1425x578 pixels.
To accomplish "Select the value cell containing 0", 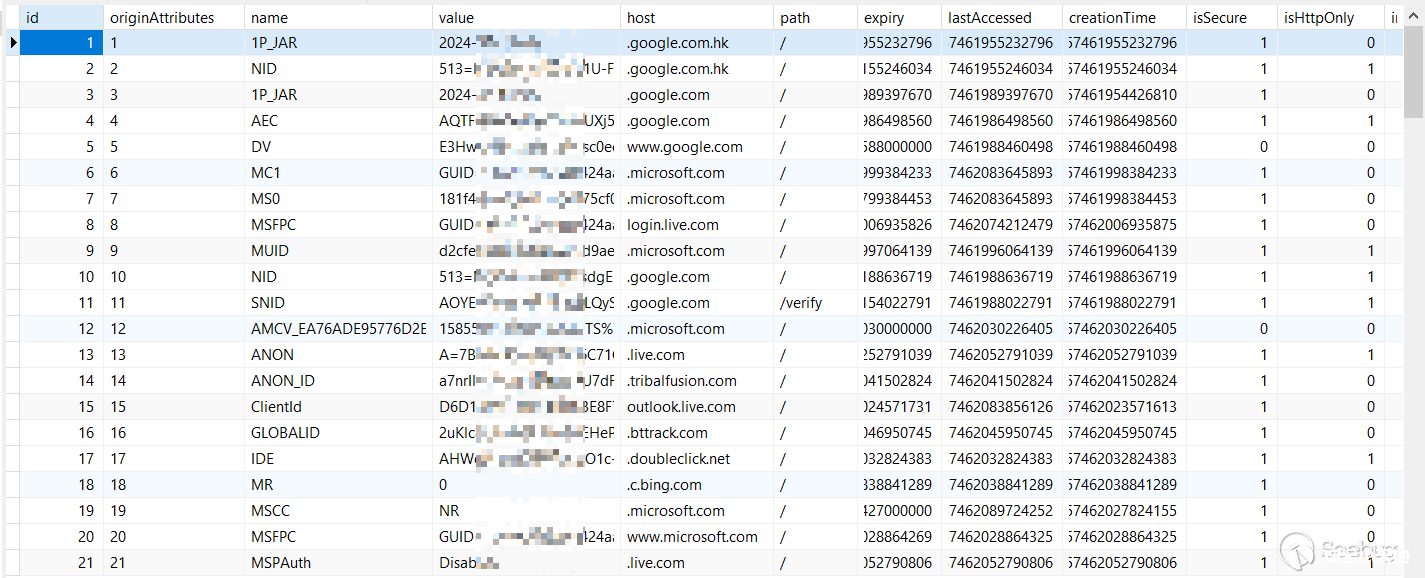I will (526, 485).
